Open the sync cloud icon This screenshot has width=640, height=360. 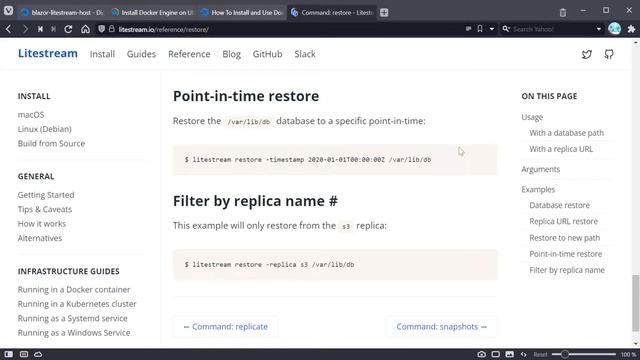click(x=38, y=354)
